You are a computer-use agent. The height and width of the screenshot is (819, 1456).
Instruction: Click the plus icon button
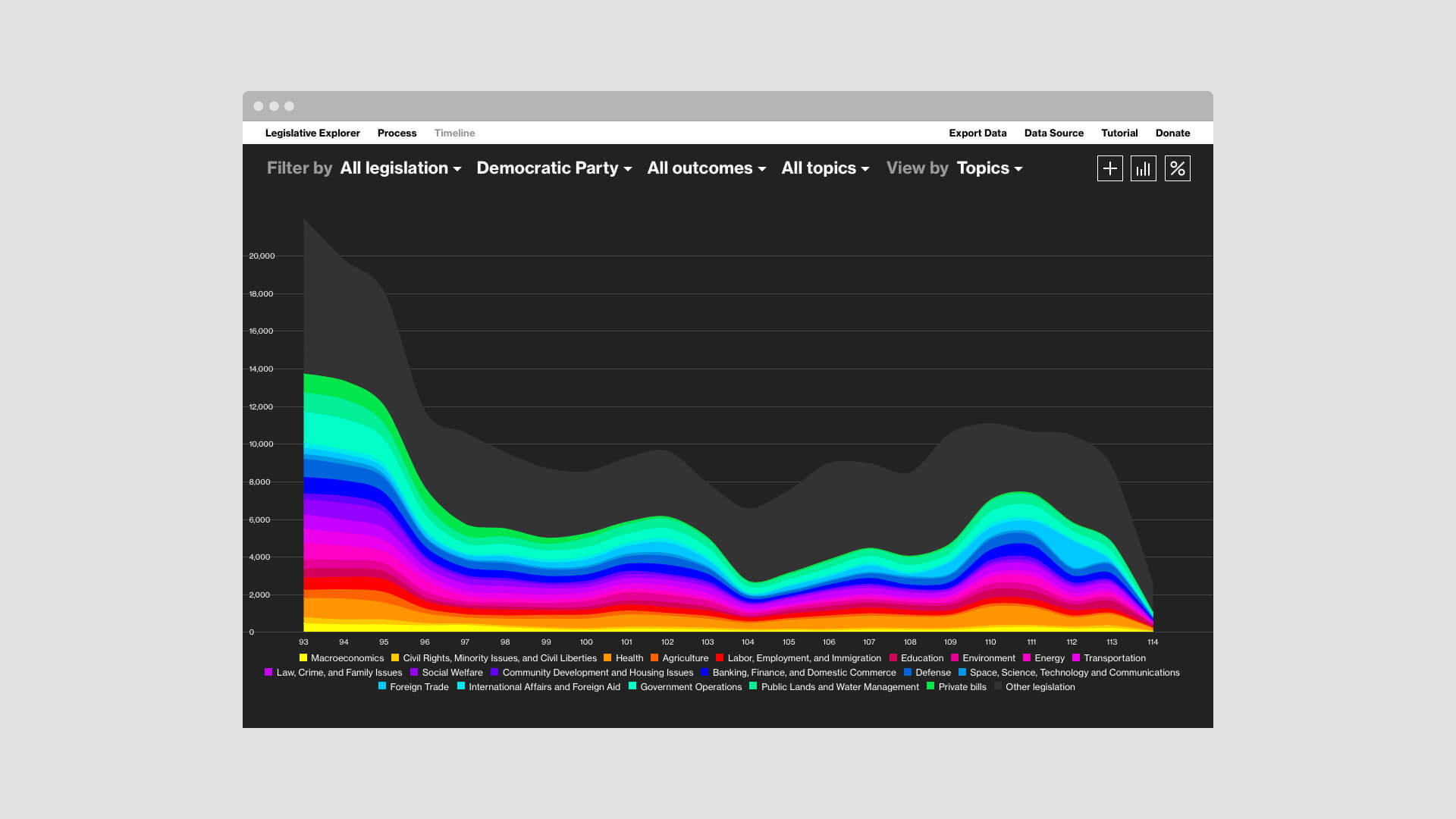[x=1109, y=168]
